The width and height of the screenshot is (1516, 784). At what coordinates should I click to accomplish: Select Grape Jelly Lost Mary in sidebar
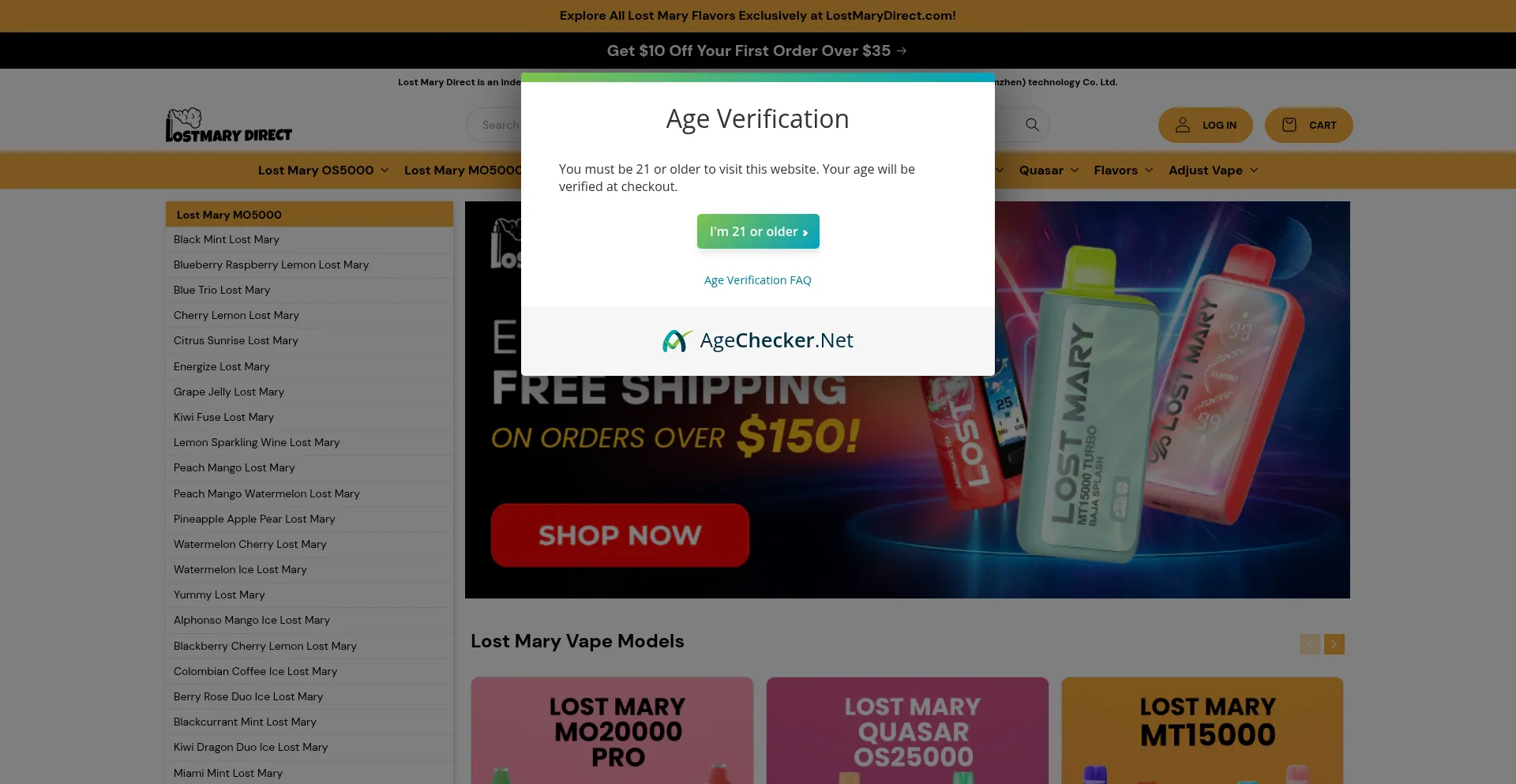coord(229,392)
